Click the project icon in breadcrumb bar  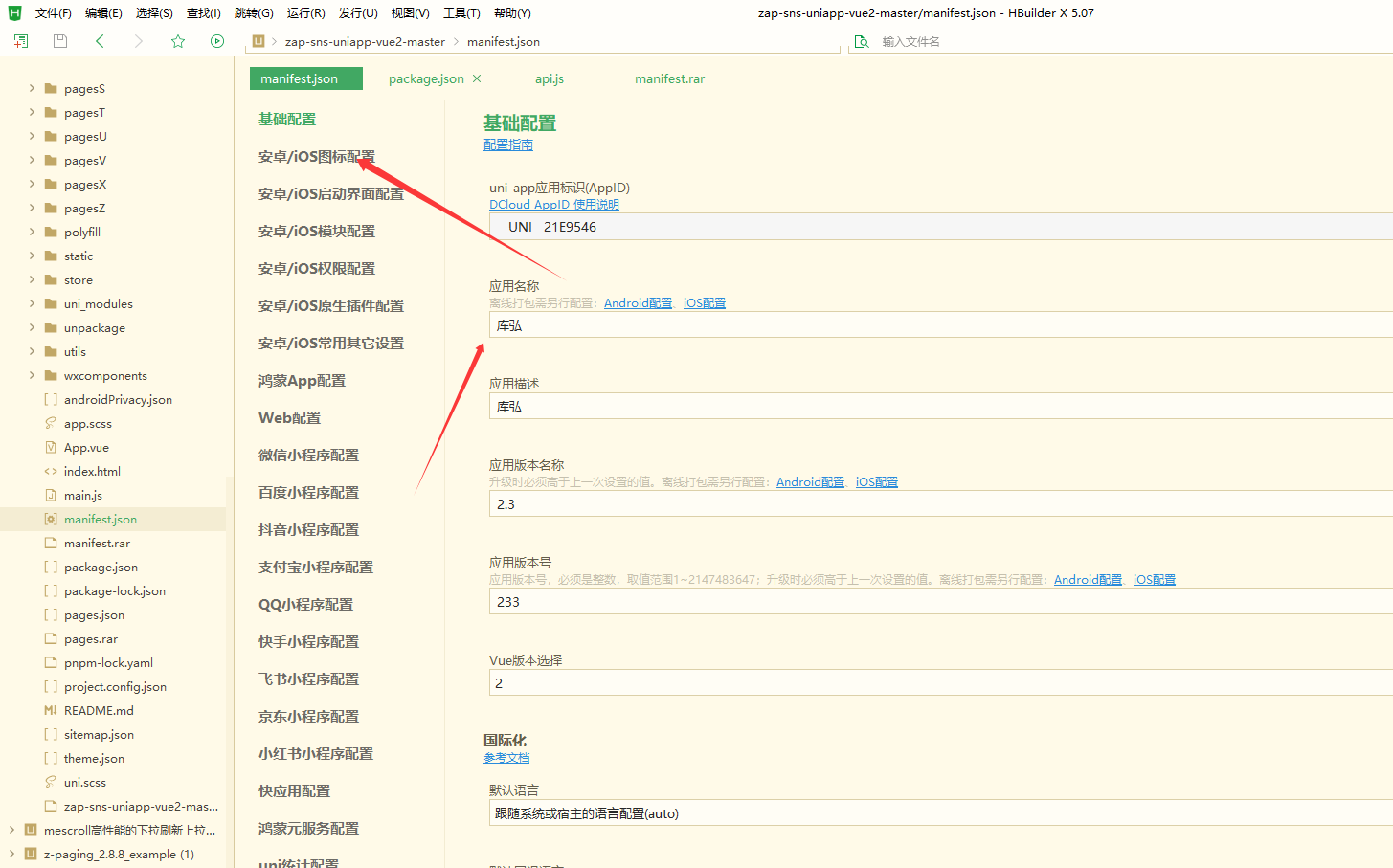[258, 41]
